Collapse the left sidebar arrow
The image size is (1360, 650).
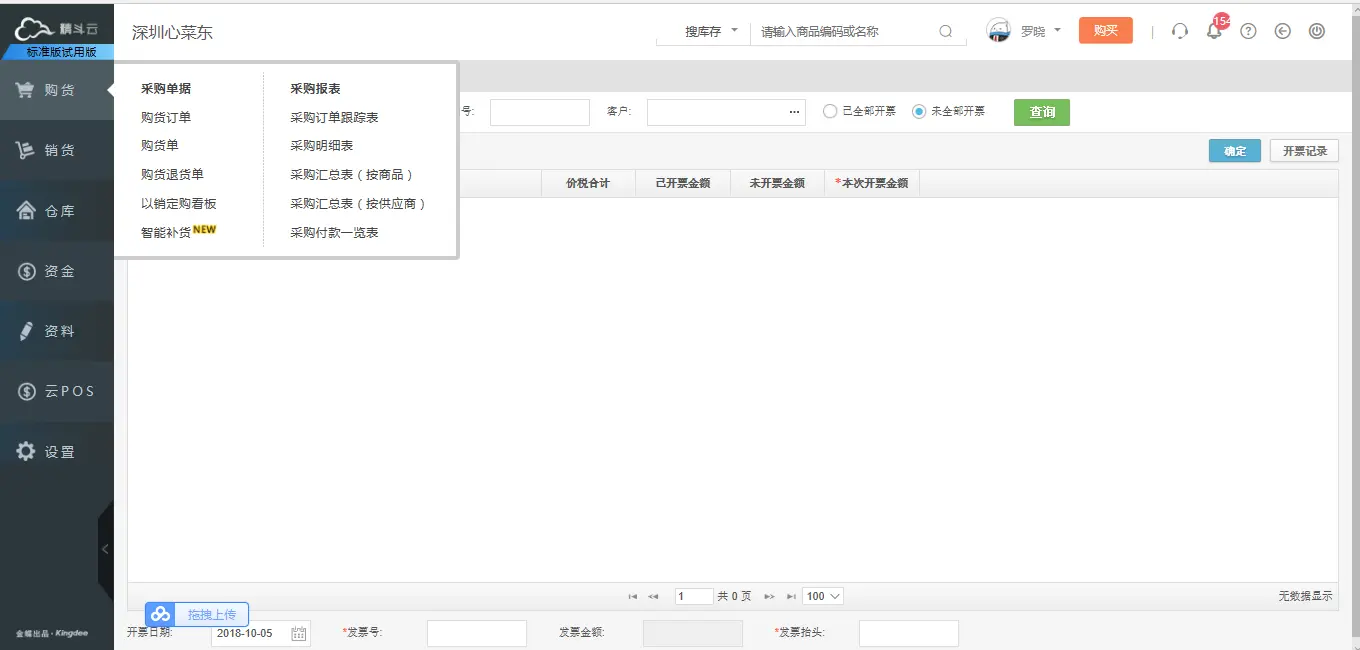point(105,549)
